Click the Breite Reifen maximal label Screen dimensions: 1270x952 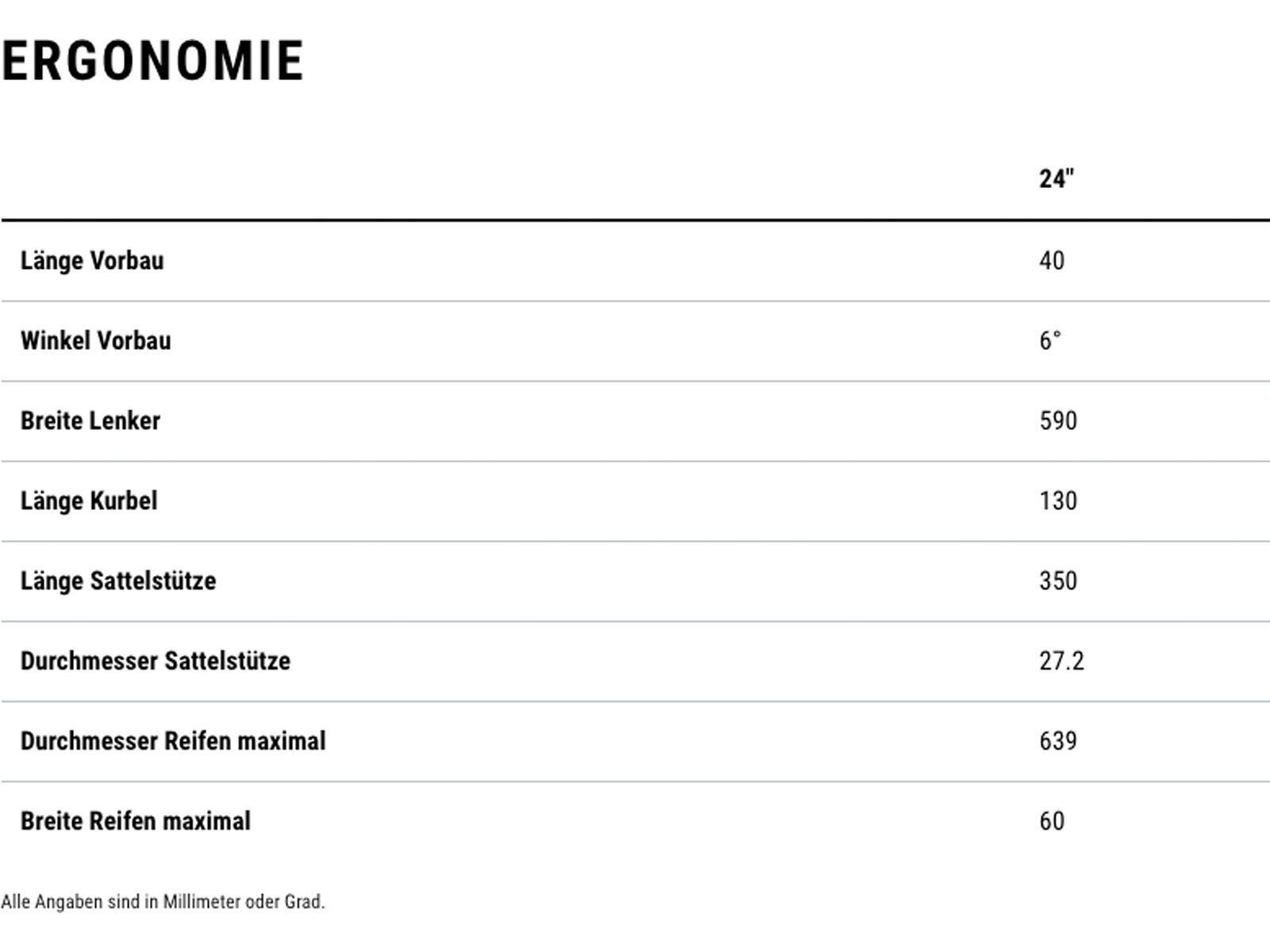[136, 822]
